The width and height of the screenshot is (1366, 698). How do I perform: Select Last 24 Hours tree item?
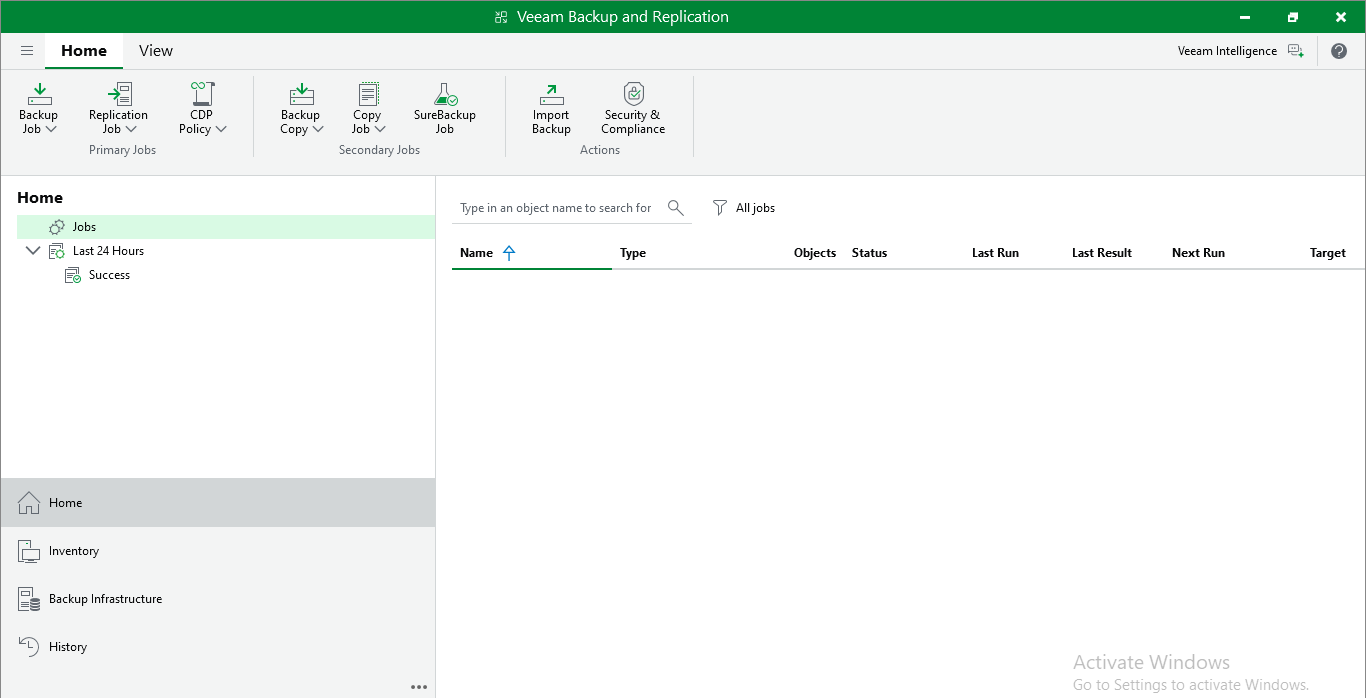108,251
